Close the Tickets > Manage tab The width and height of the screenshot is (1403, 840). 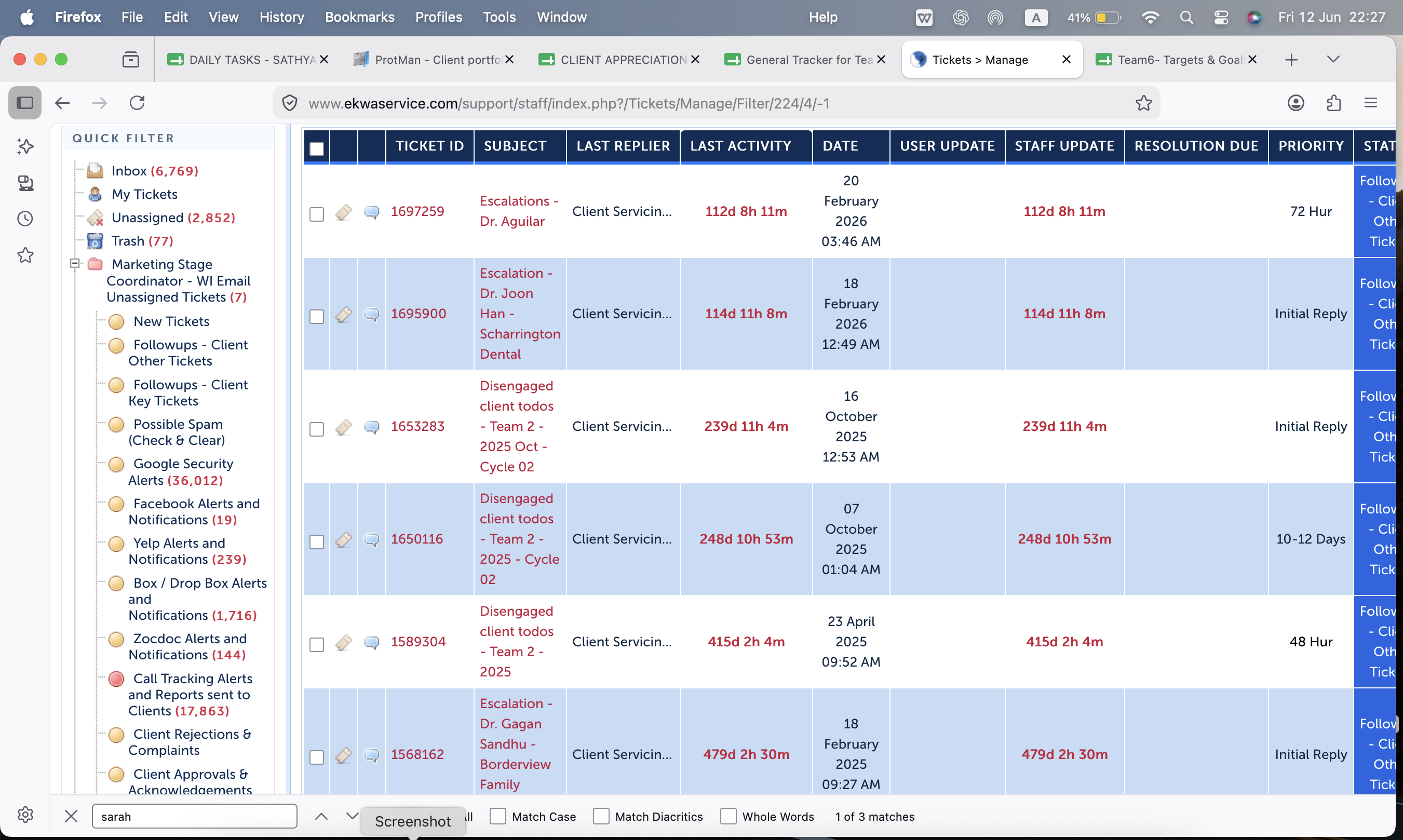point(1066,59)
